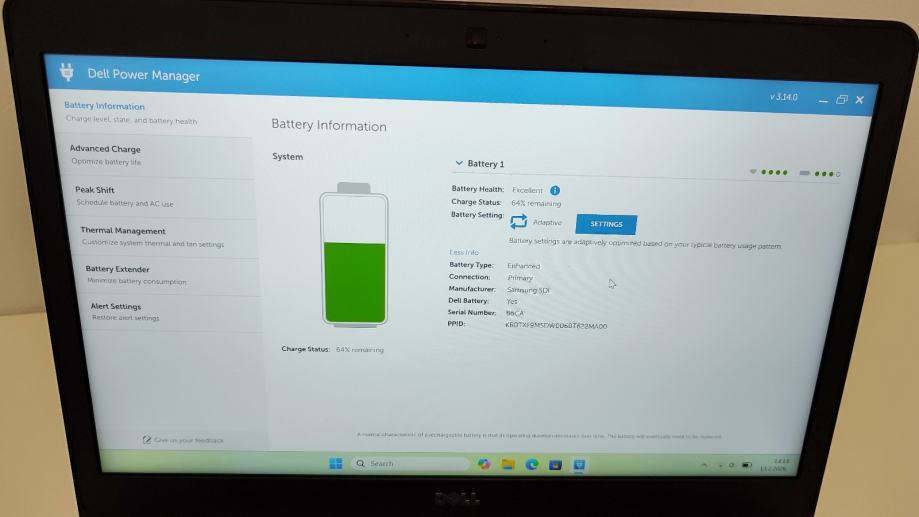Click the Dell Power Manager plug logo

point(67,72)
